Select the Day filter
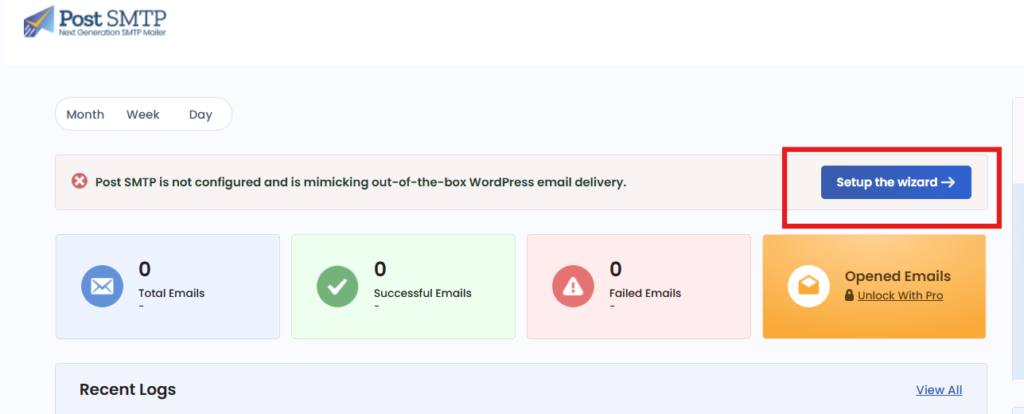The height and width of the screenshot is (414, 1024). pos(201,114)
